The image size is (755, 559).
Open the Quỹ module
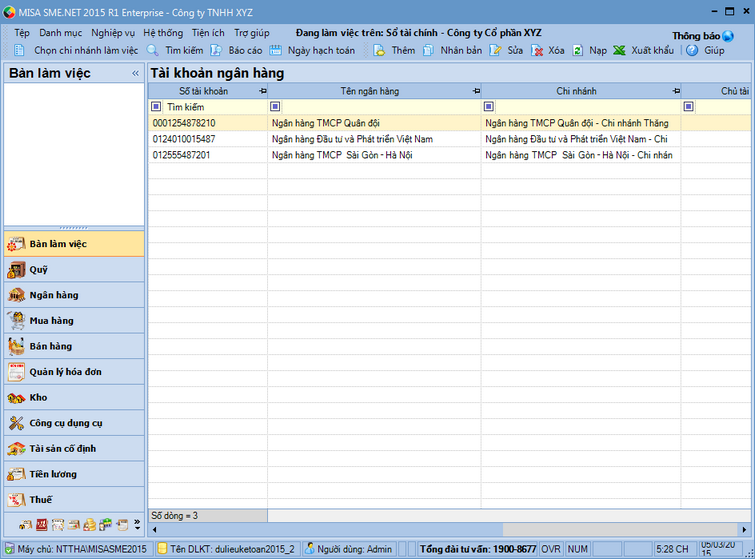74,270
